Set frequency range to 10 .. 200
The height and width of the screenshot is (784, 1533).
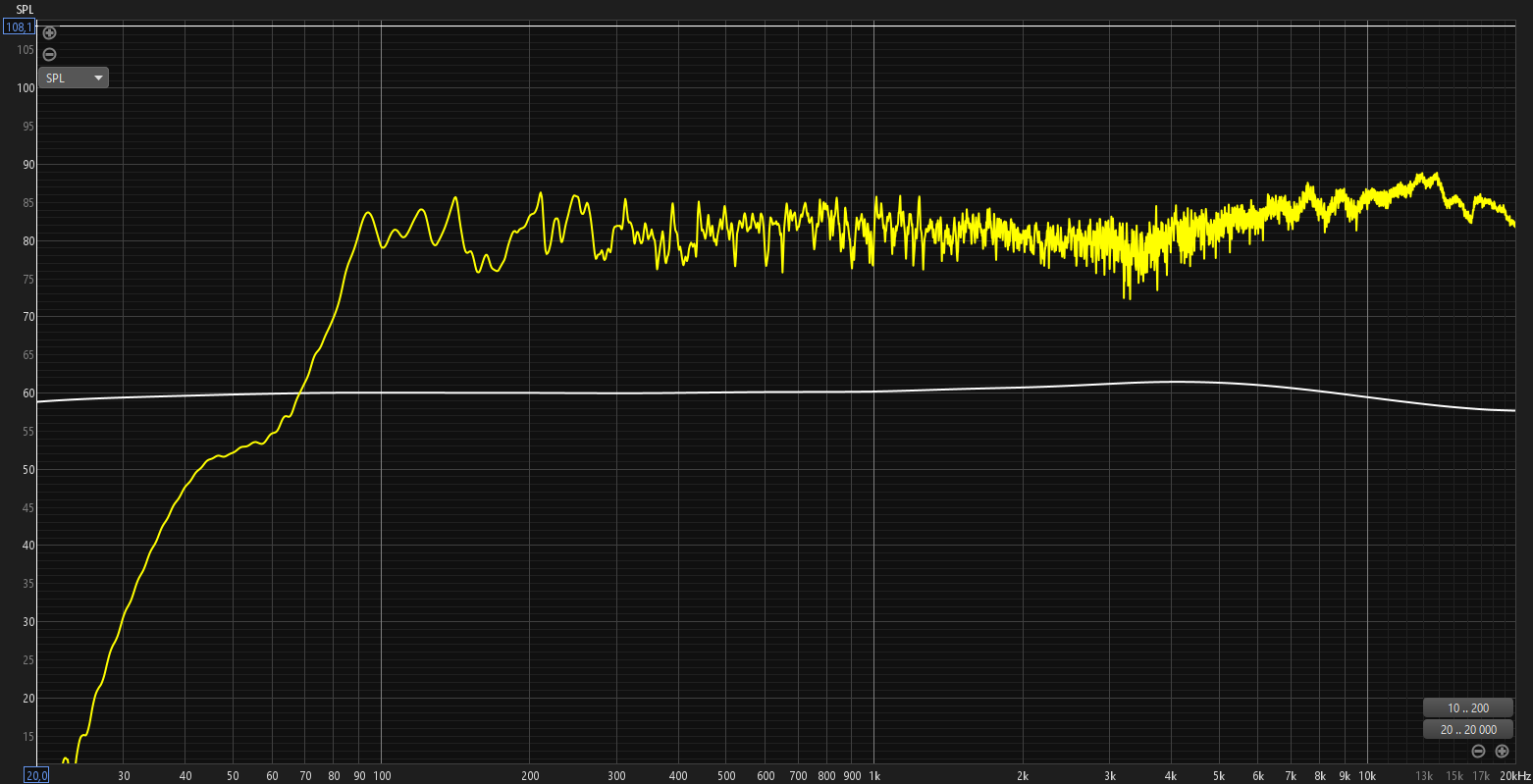[1468, 707]
